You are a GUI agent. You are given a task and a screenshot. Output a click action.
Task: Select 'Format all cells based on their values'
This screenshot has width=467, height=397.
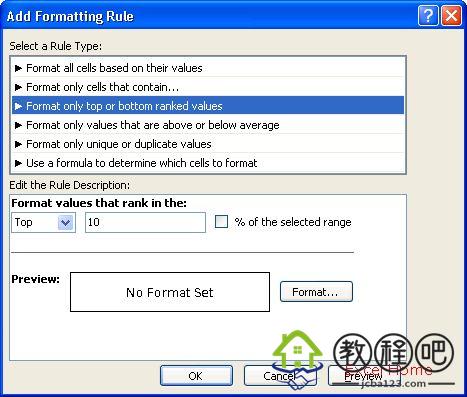point(208,68)
